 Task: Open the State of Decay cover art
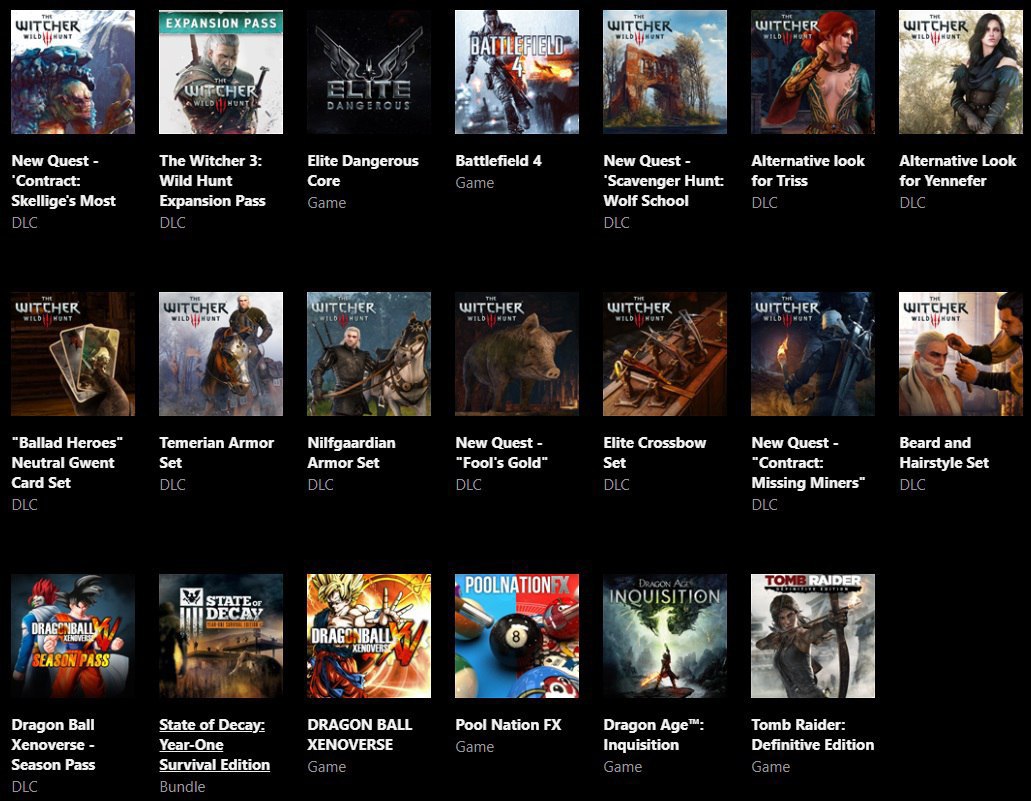[221, 636]
